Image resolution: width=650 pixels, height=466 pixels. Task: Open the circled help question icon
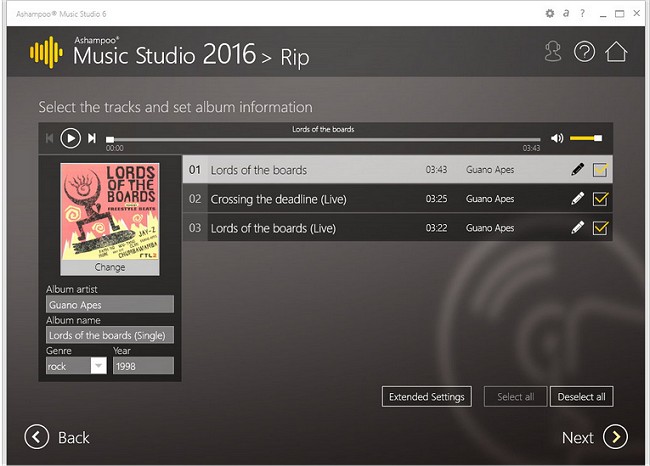click(584, 52)
